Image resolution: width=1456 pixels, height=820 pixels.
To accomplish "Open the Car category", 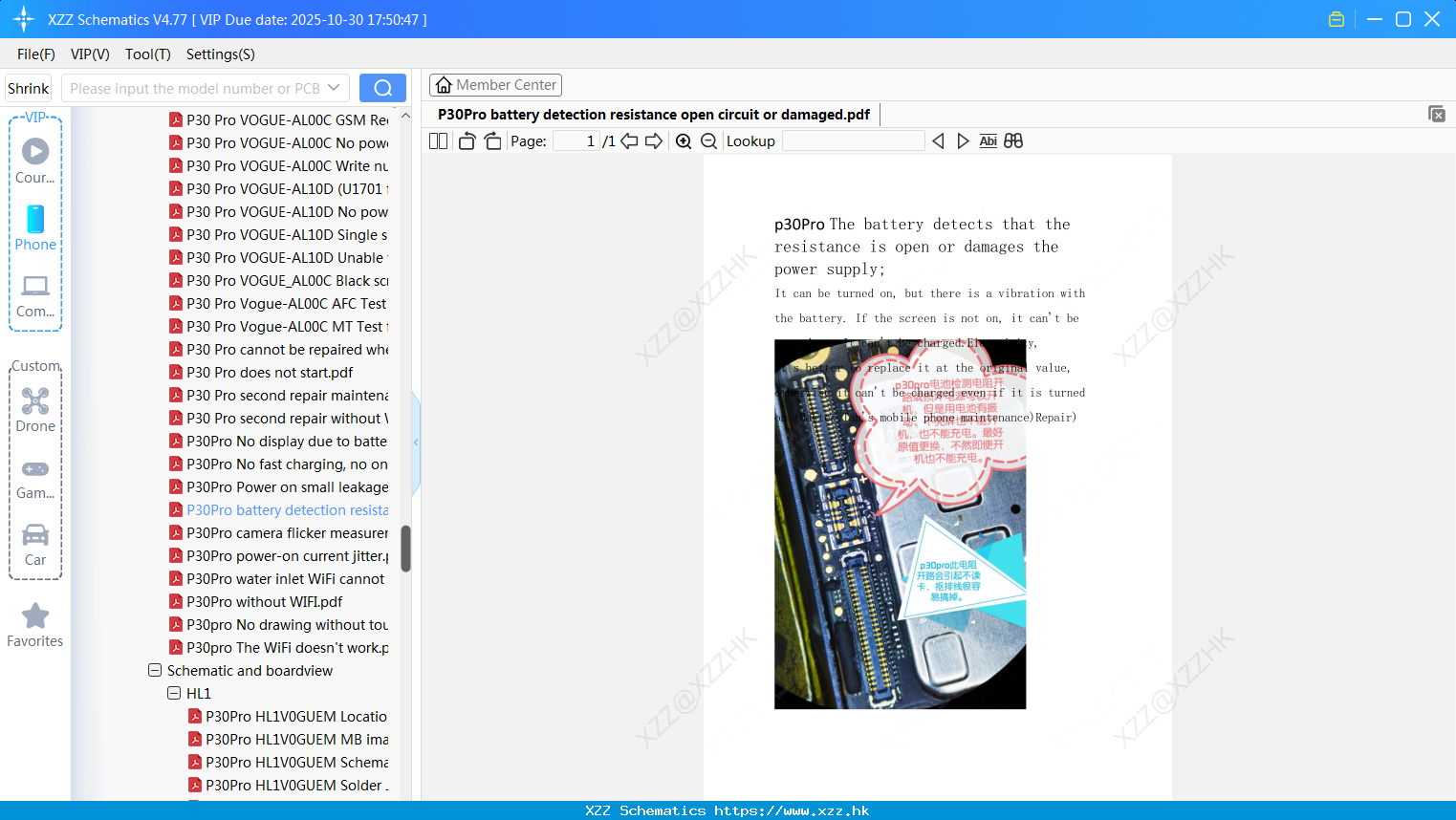I will click(35, 545).
